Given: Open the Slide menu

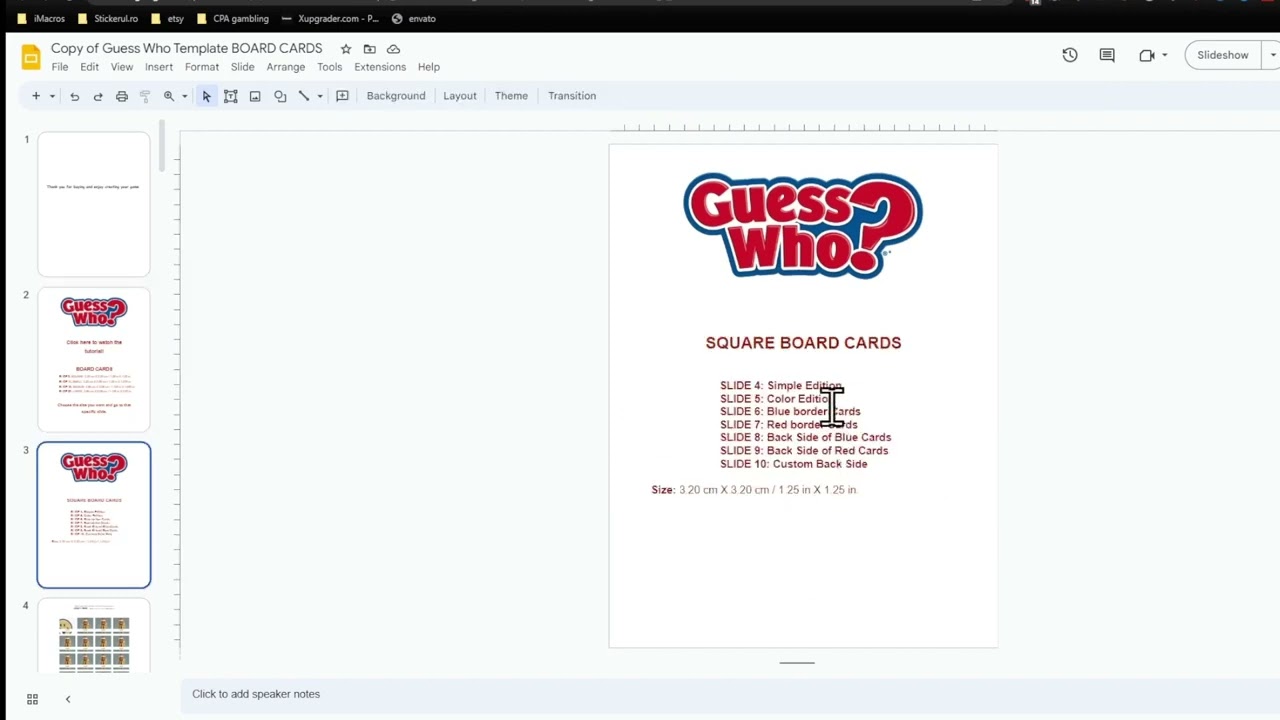Looking at the screenshot, I should [x=243, y=67].
